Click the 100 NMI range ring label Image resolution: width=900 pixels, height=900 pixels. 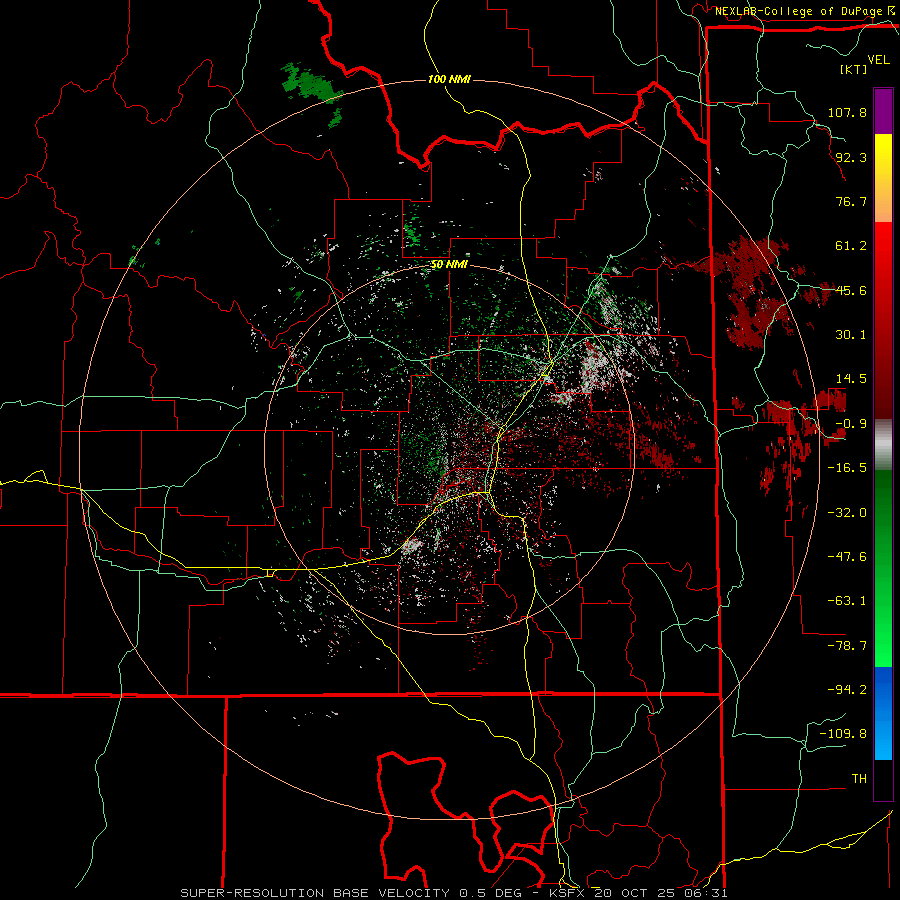click(x=449, y=79)
